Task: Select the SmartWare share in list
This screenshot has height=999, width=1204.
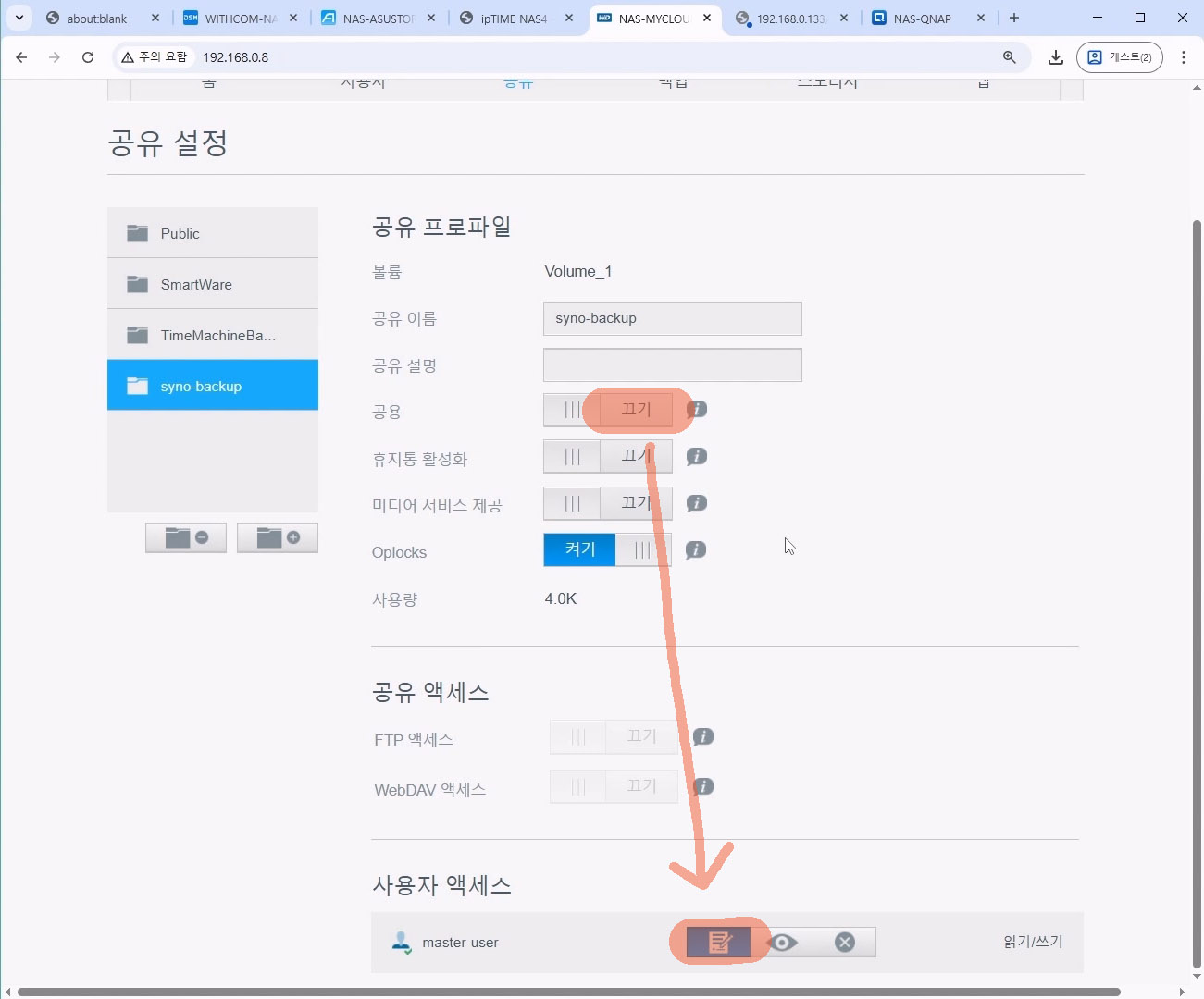Action: pyautogui.click(x=213, y=284)
